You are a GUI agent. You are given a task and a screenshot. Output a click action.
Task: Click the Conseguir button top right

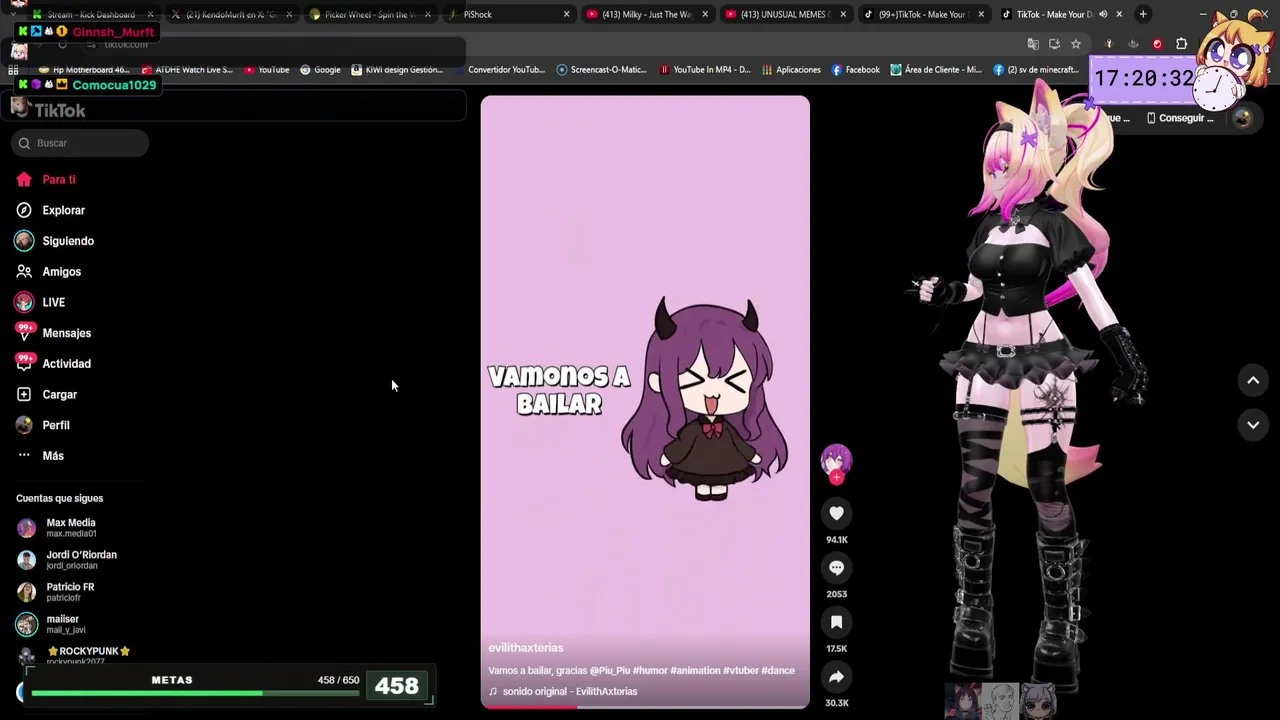(1179, 118)
